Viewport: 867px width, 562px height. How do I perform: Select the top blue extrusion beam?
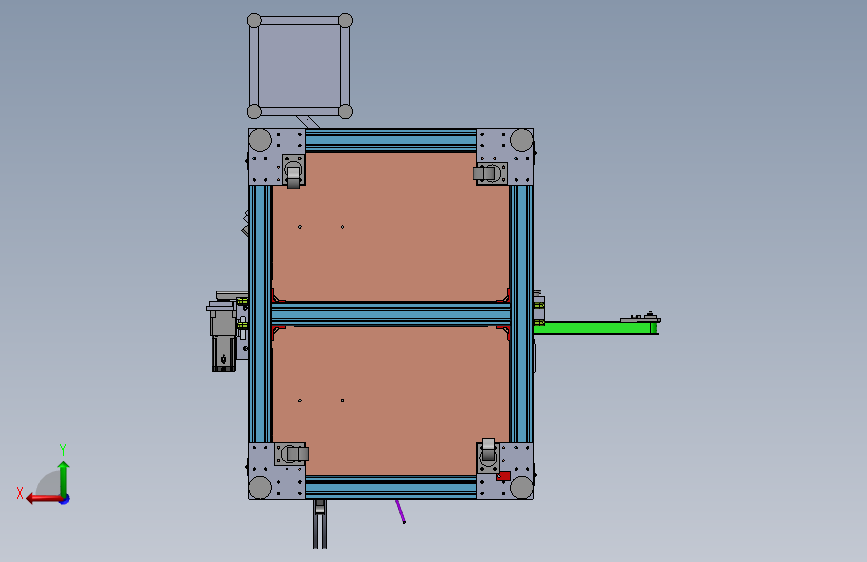391,140
